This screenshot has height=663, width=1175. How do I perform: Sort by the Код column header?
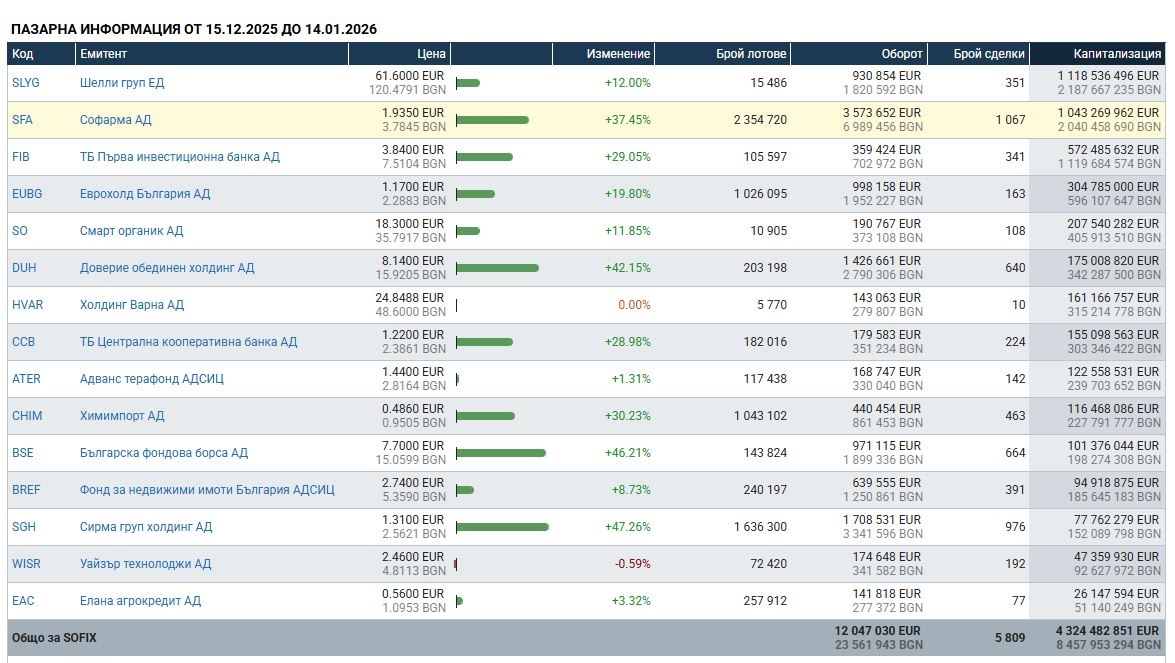point(23,54)
